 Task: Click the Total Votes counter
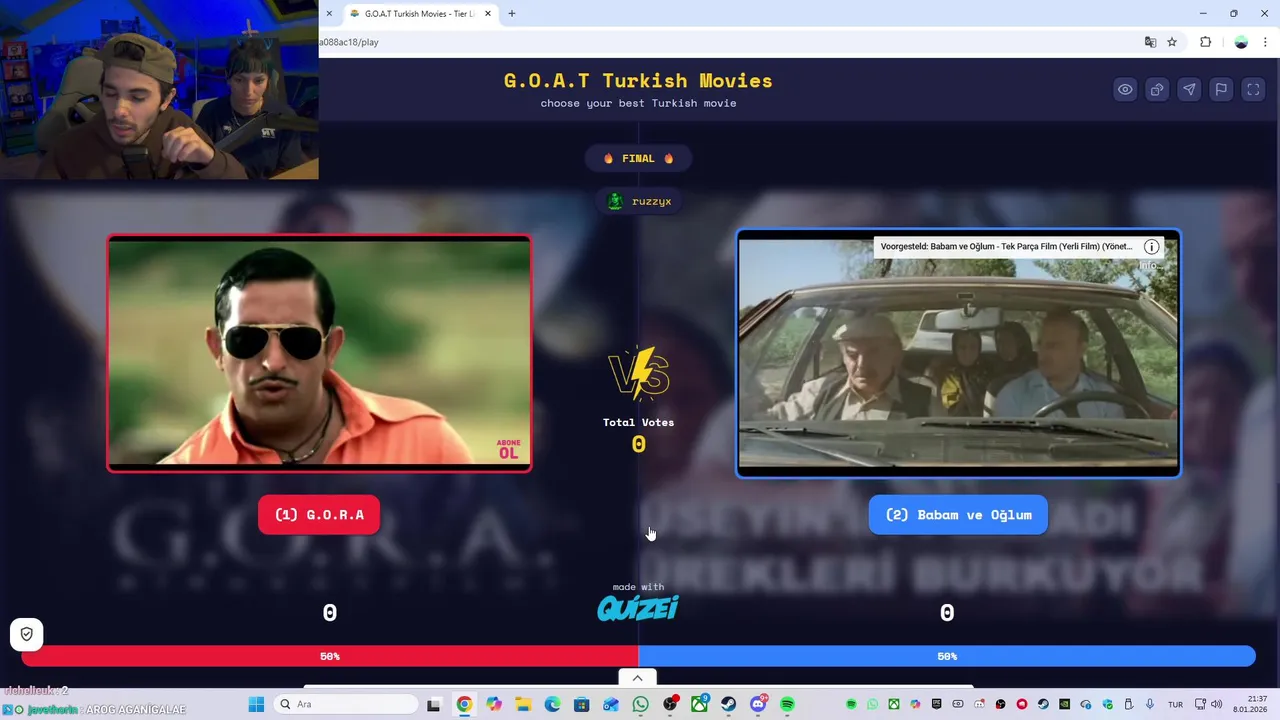click(x=638, y=435)
